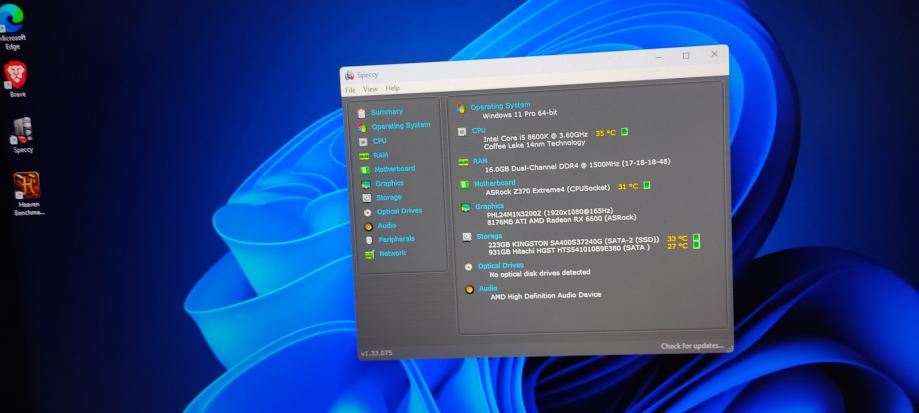Click Operating System heading in summary

[501, 106]
